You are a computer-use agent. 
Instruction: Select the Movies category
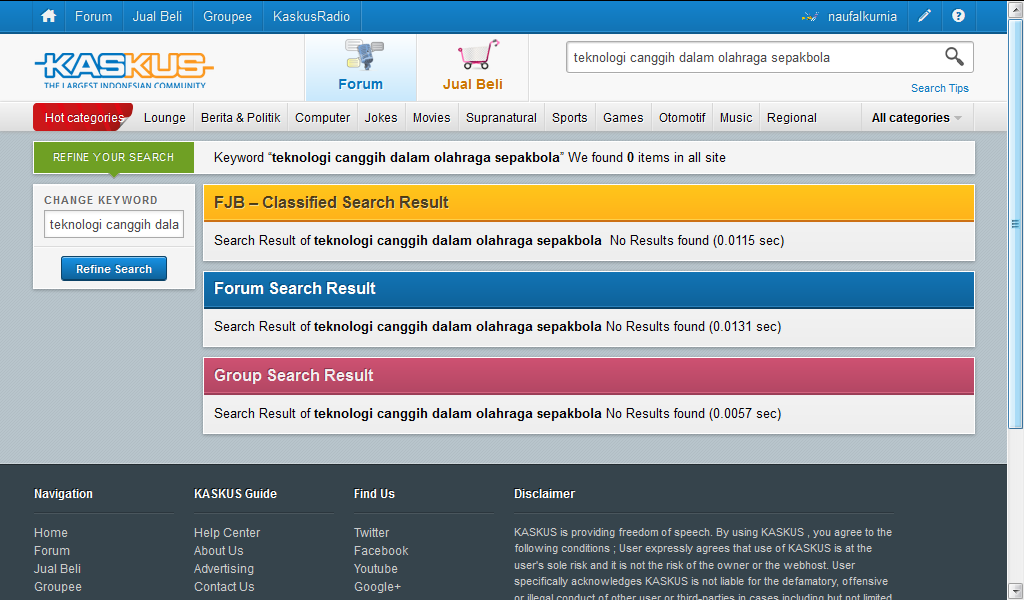[x=432, y=118]
